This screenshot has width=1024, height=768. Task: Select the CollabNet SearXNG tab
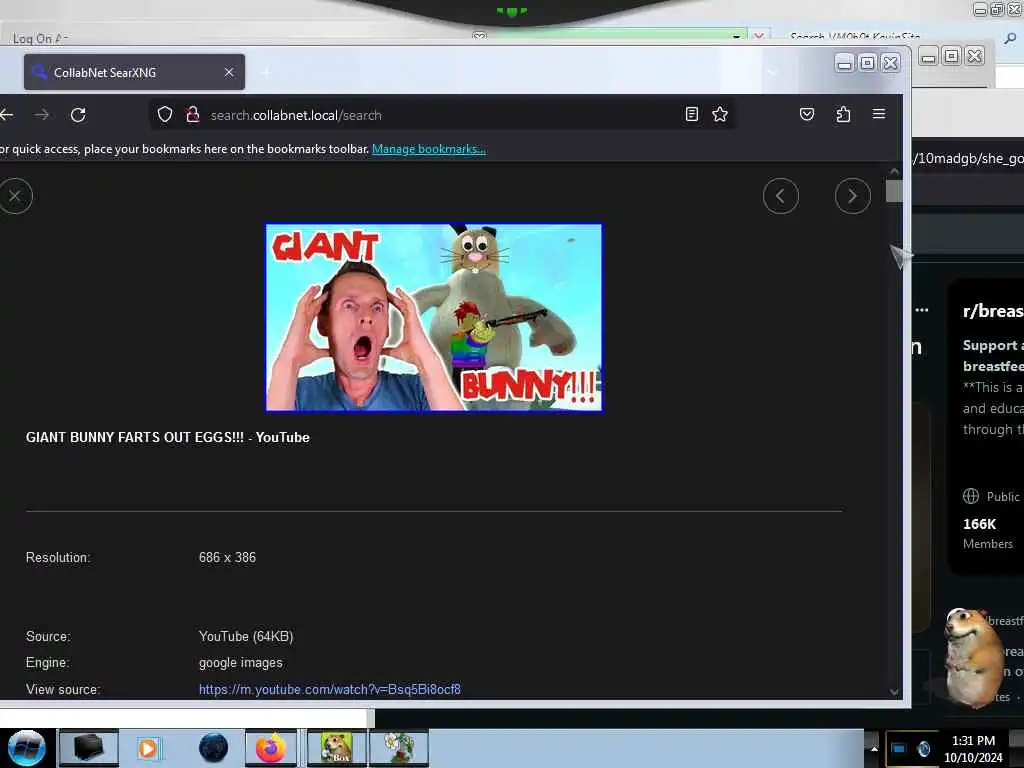[x=134, y=72]
